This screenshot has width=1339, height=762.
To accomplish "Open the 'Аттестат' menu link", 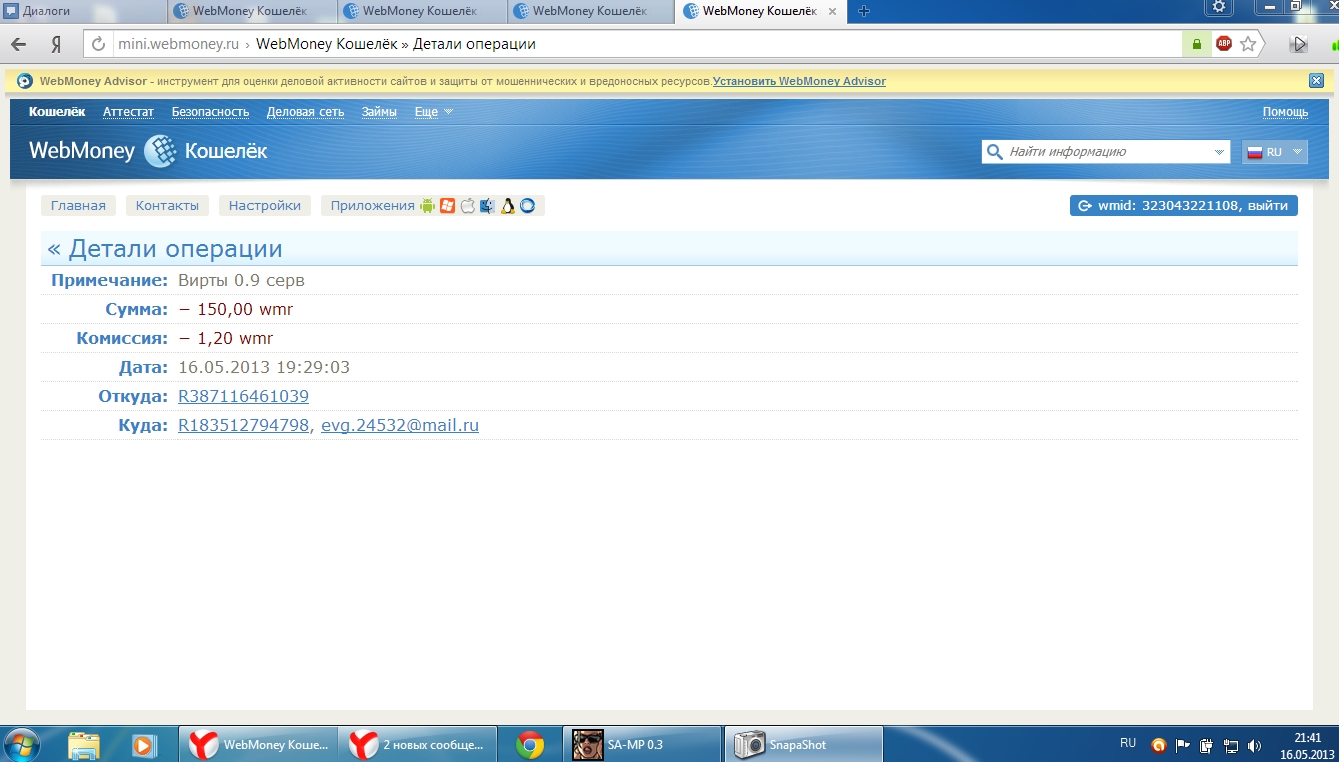I will [128, 112].
